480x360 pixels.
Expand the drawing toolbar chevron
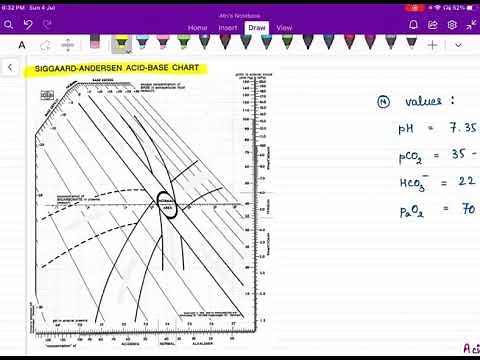coord(459,45)
